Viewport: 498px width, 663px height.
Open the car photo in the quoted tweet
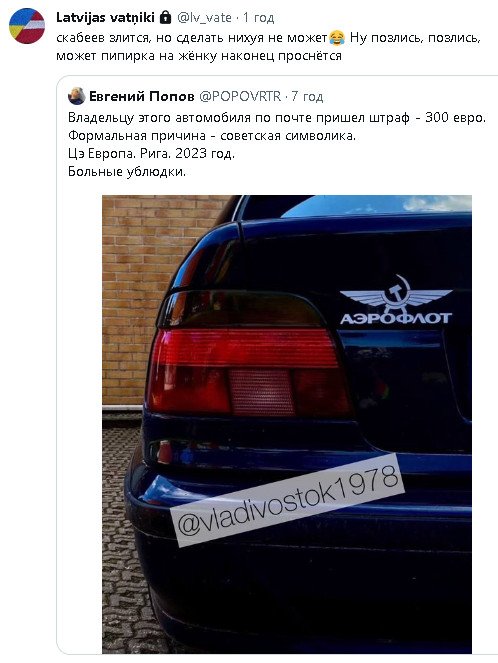[x=287, y=424]
